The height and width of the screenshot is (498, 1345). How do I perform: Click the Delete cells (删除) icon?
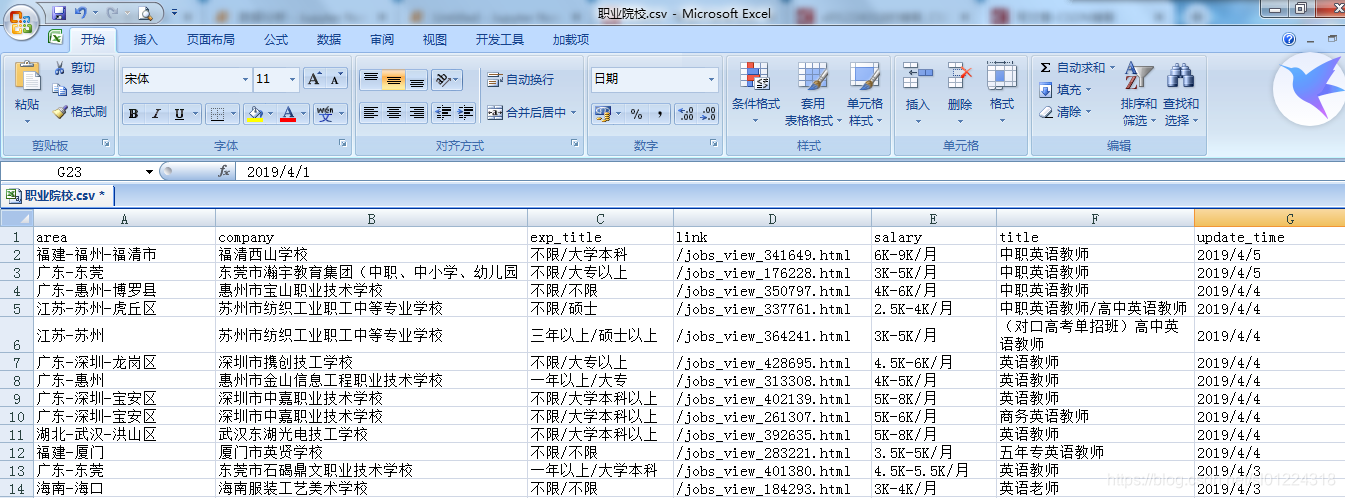(x=960, y=77)
